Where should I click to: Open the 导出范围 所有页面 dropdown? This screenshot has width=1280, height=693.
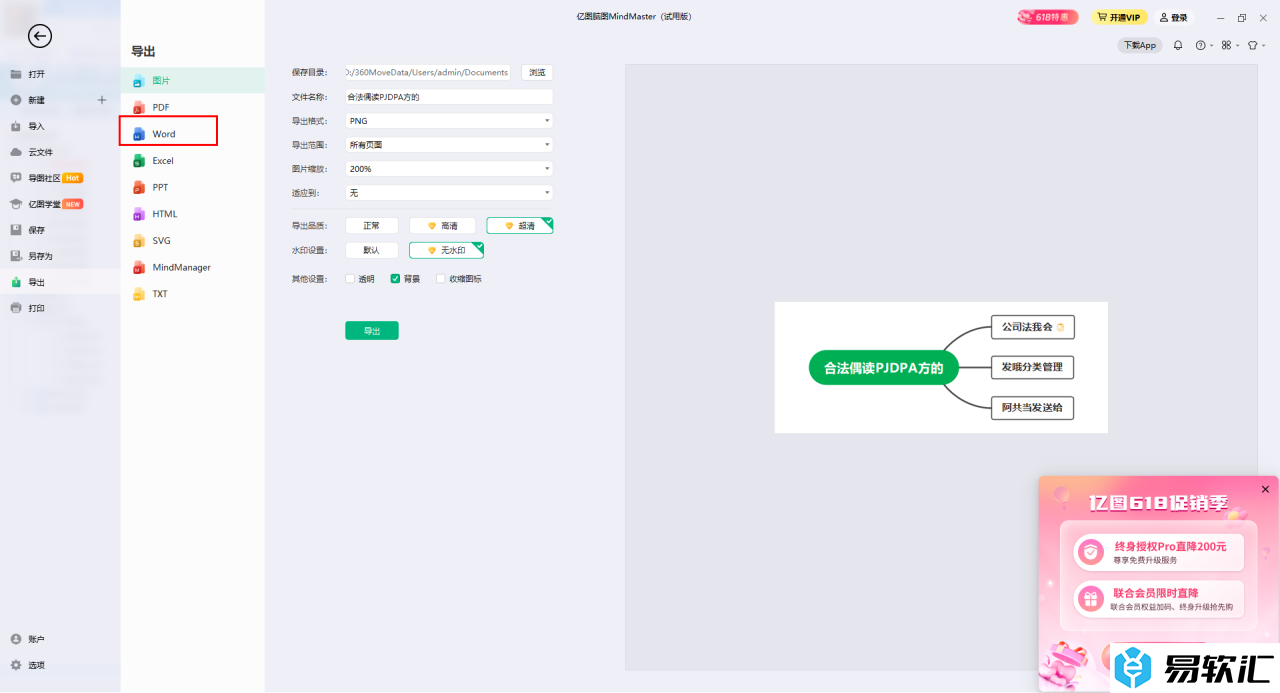449,145
